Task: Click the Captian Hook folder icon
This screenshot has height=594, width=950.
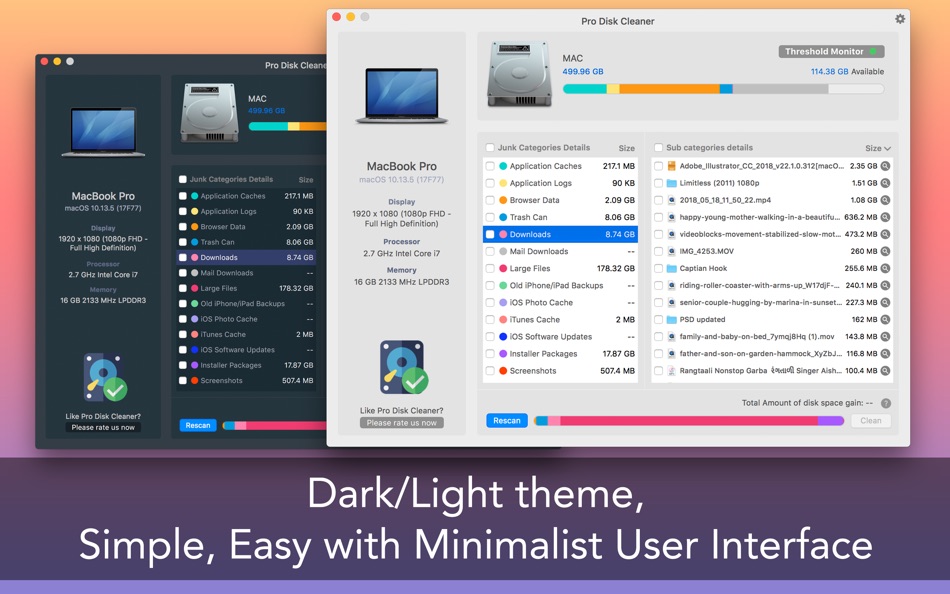Action: 671,268
